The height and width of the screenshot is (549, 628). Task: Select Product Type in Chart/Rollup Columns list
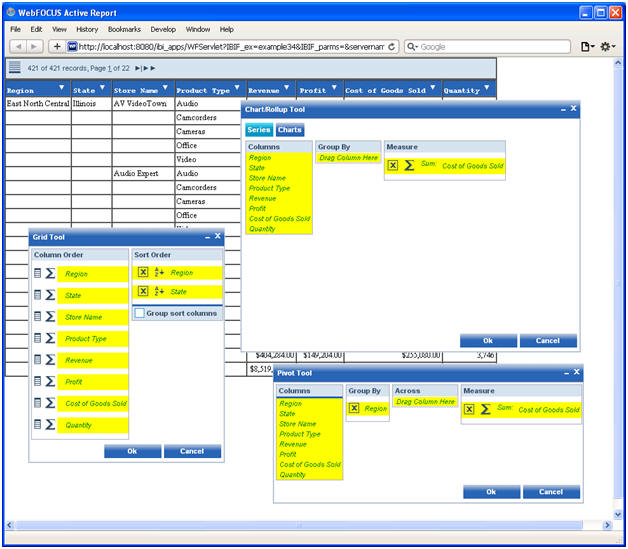click(269, 188)
